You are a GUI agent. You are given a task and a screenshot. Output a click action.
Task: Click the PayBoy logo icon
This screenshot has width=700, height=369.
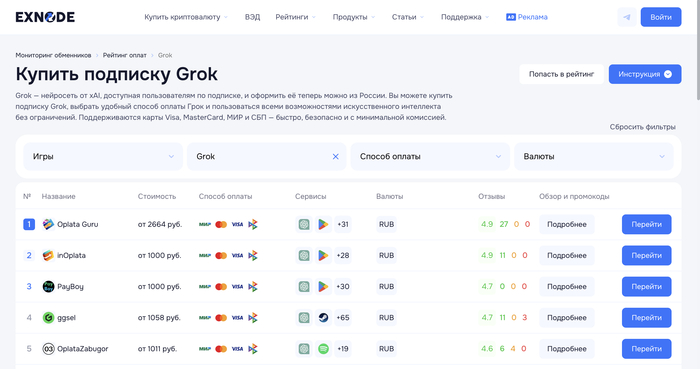(48, 286)
